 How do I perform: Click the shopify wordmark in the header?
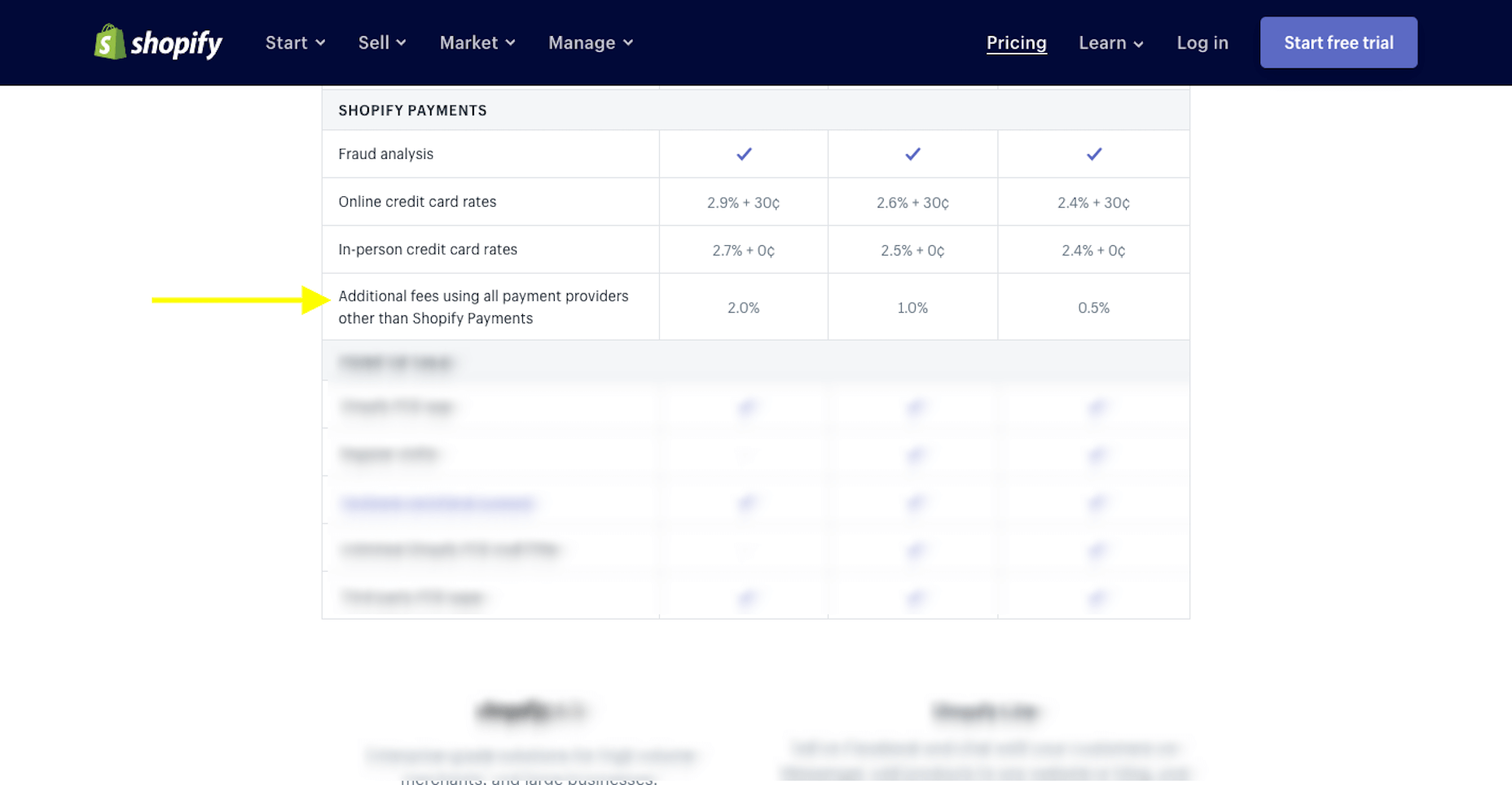click(x=176, y=43)
